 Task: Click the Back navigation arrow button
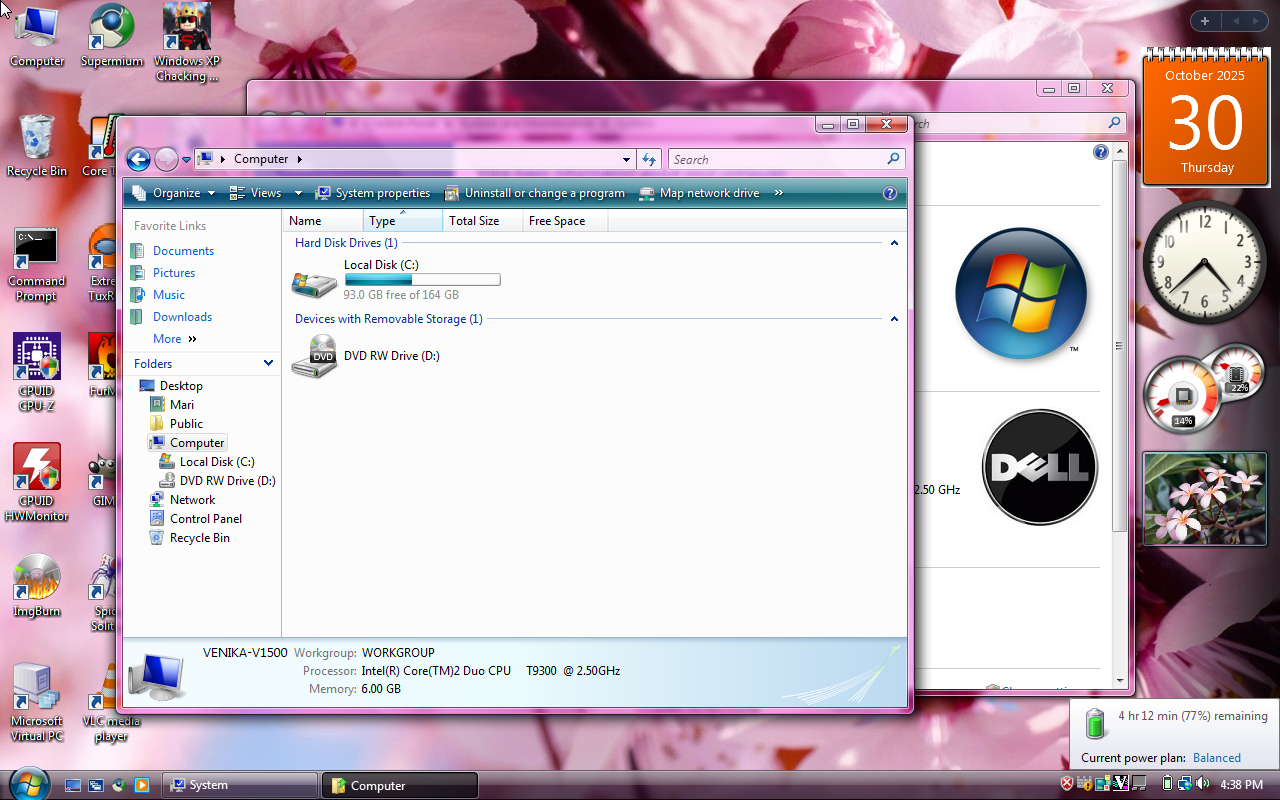(138, 159)
